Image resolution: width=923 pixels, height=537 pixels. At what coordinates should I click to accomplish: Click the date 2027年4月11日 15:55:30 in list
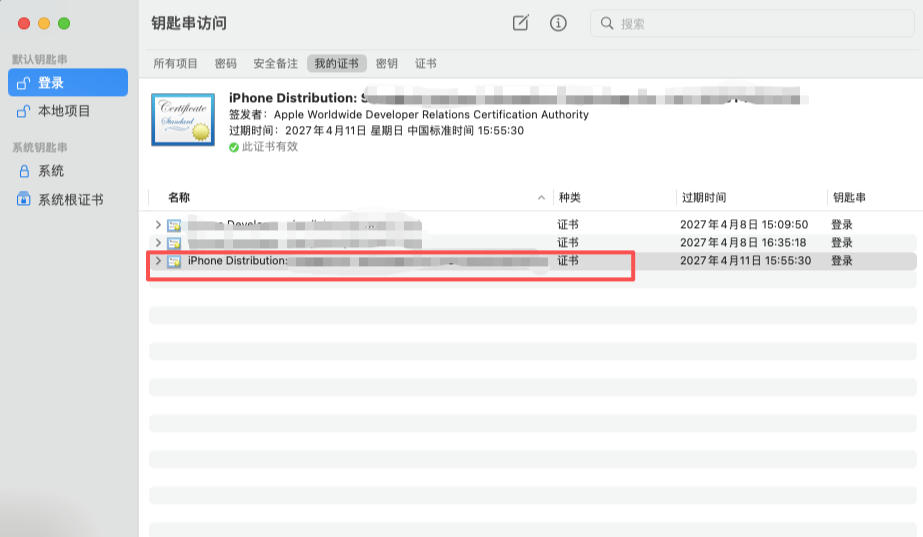745,260
